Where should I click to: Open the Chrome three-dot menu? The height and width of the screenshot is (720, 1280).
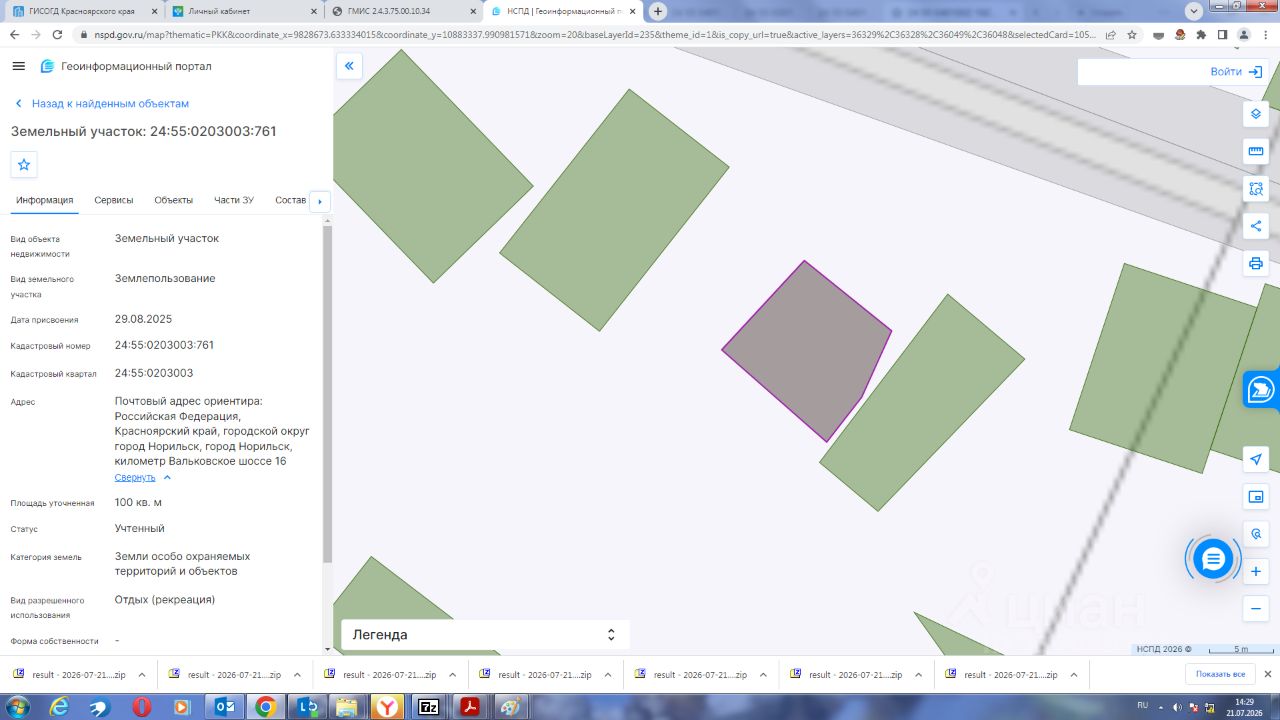point(1265,34)
